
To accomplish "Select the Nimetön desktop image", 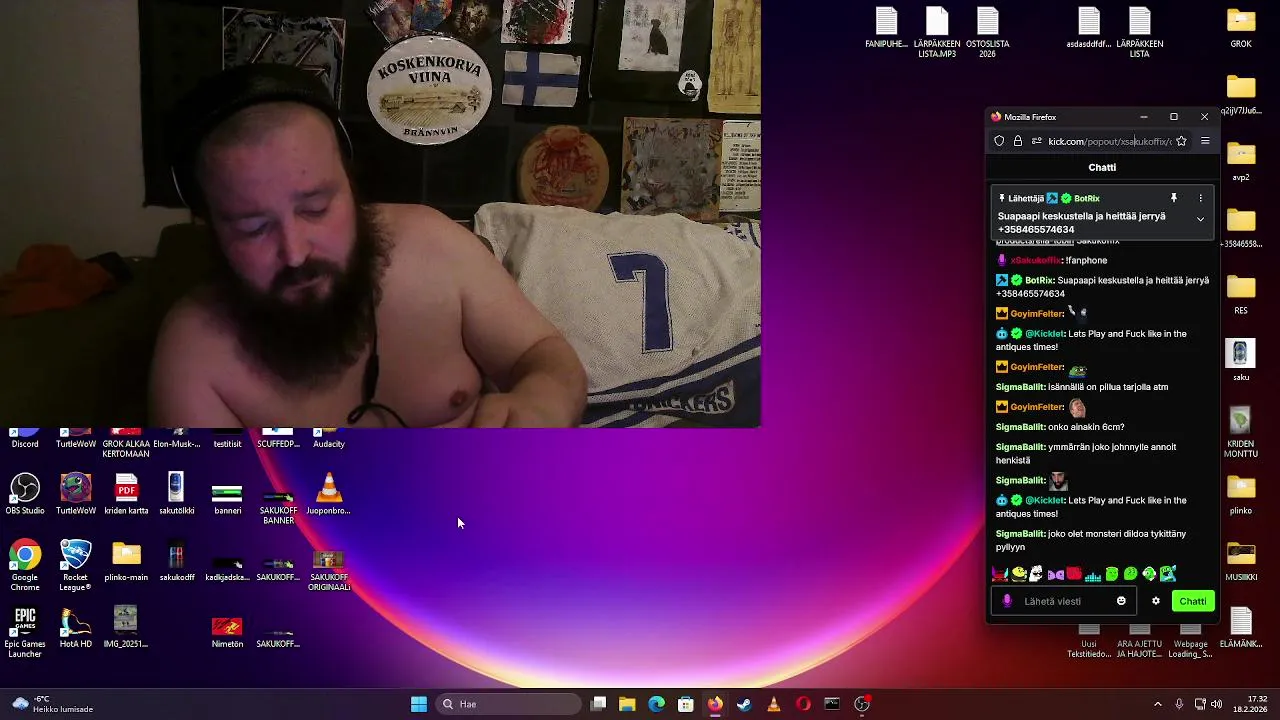I will pos(227,632).
